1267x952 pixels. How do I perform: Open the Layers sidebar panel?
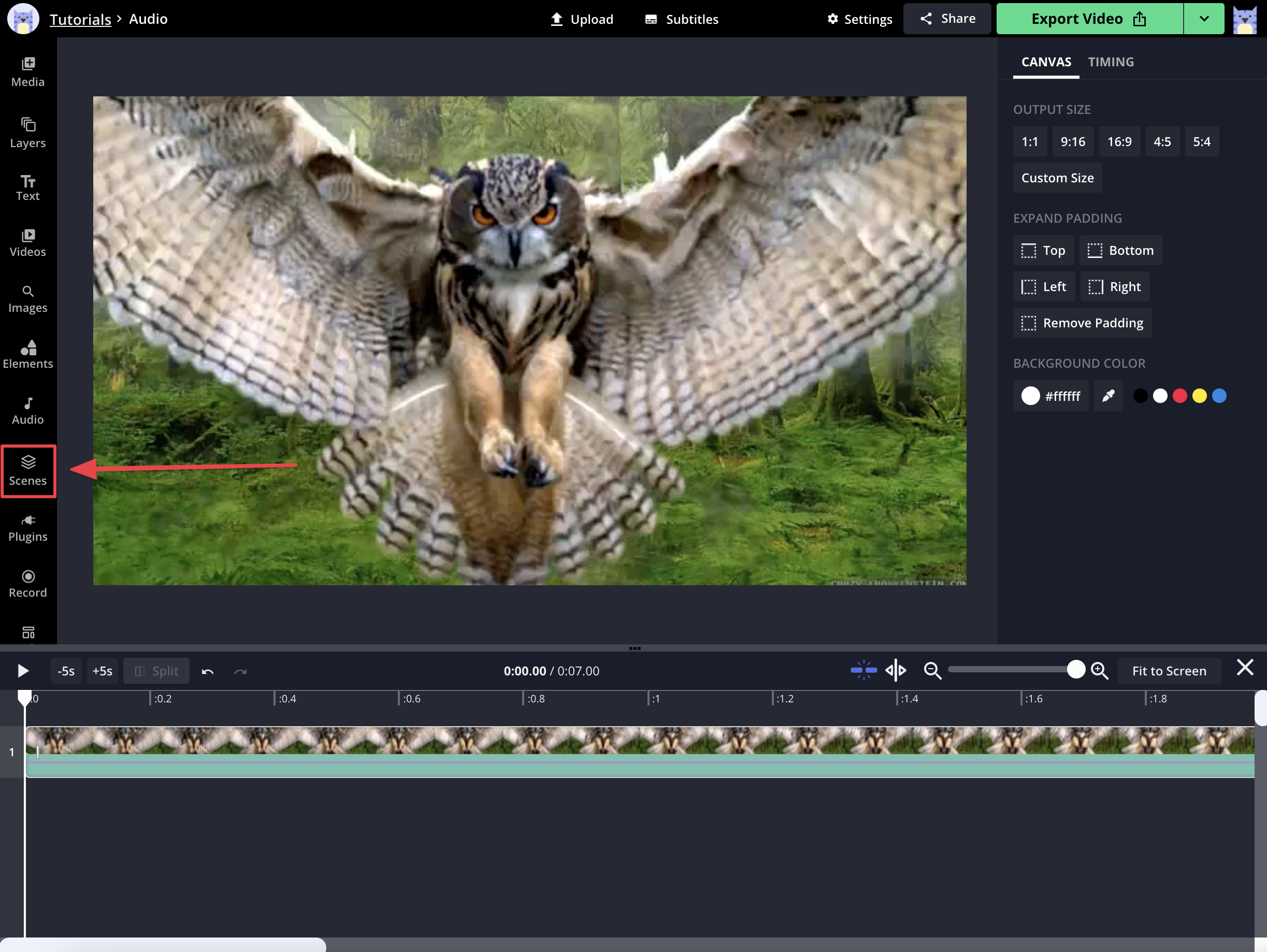[x=28, y=132]
